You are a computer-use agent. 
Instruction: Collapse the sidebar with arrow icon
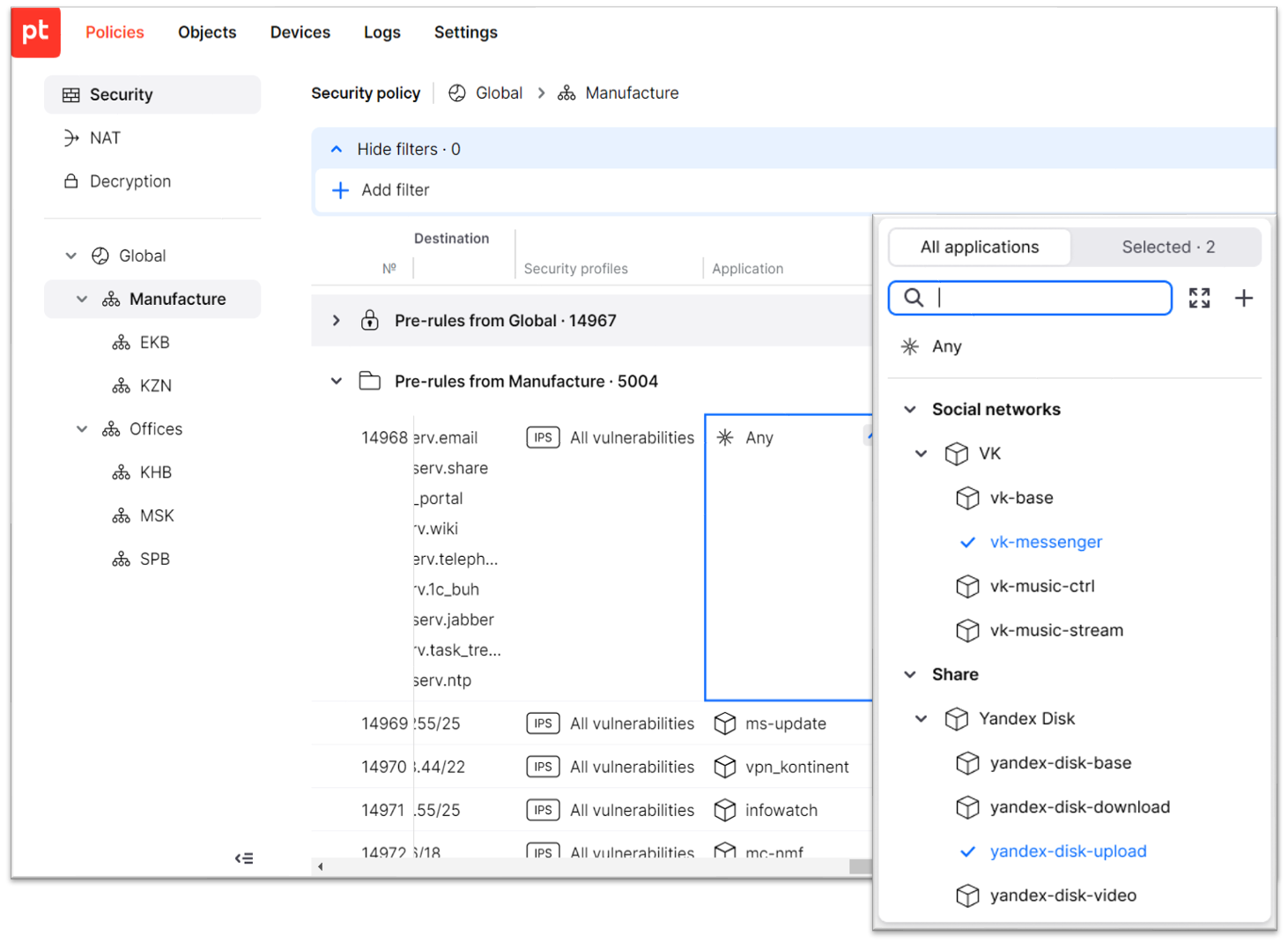244,858
